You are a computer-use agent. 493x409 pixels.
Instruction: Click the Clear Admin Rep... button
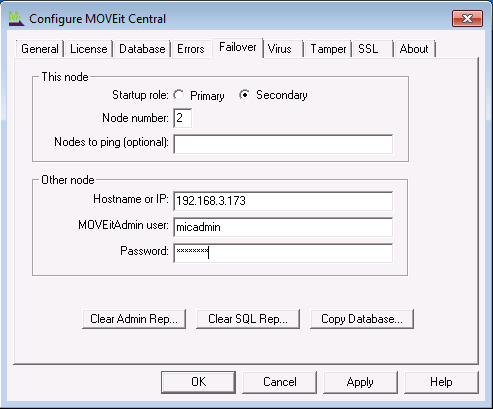[134, 319]
